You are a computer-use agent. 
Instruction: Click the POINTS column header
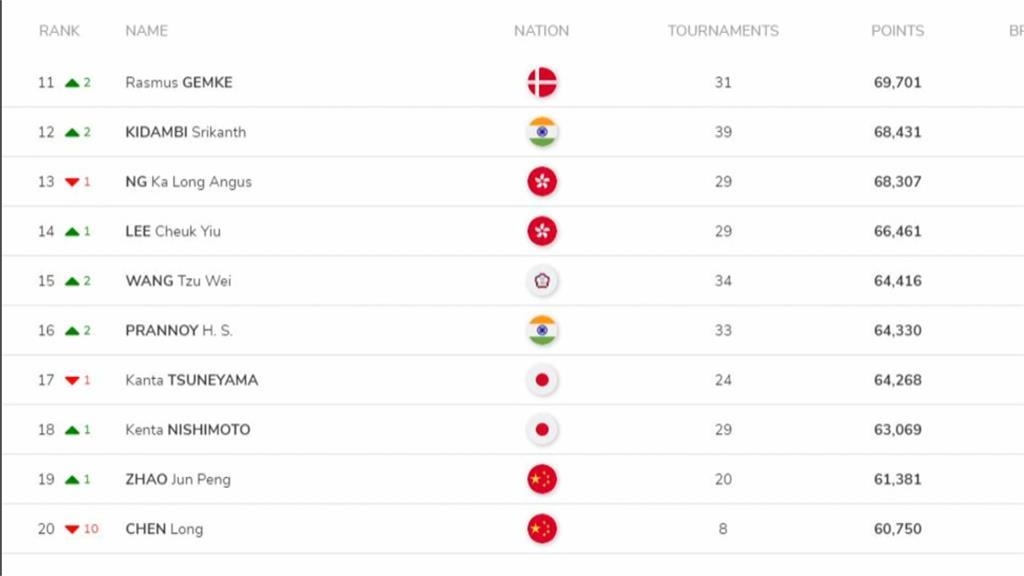897,31
